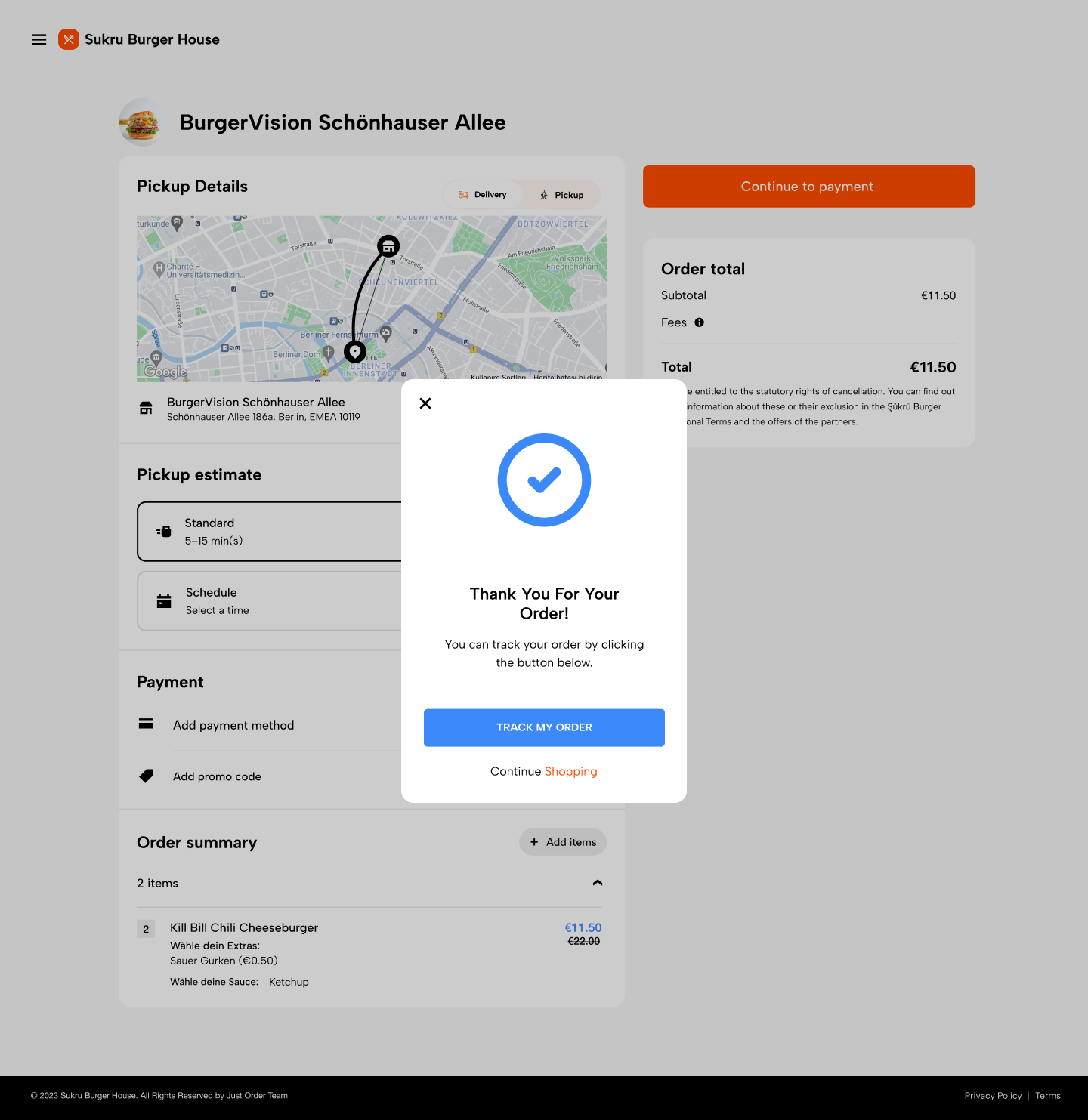Collapse the 2 items order list
The height and width of the screenshot is (1120, 1088).
(598, 883)
